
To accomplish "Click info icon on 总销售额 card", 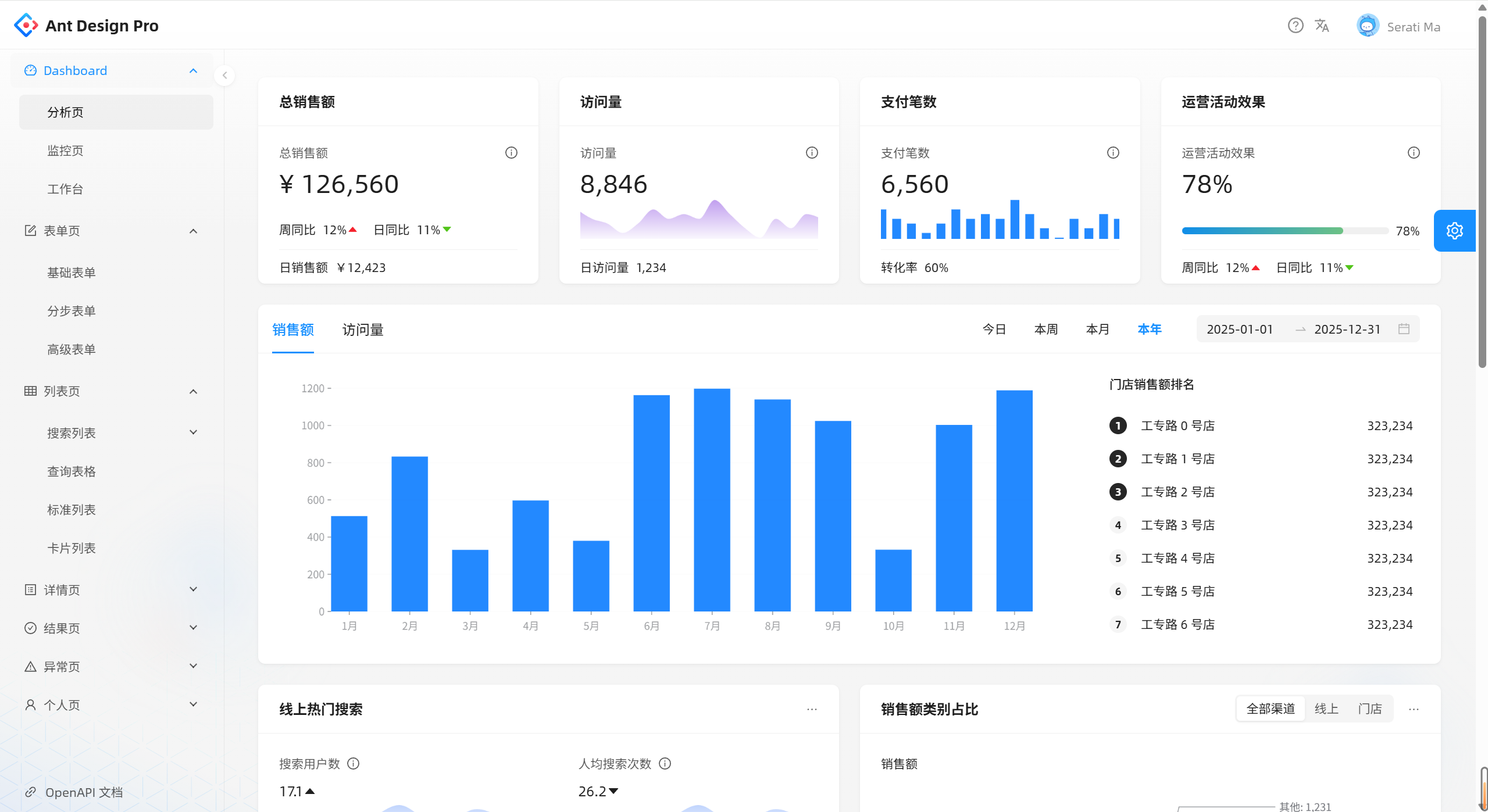I will (x=511, y=153).
